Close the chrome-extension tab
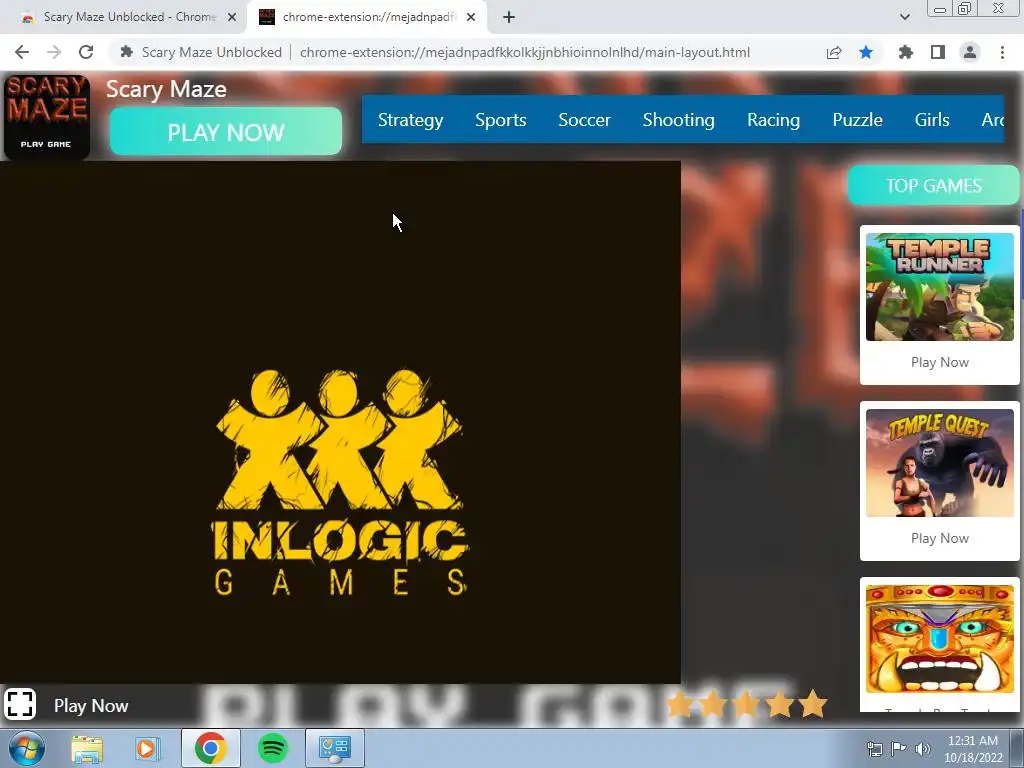Screen dimensions: 1024x768 click(471, 17)
